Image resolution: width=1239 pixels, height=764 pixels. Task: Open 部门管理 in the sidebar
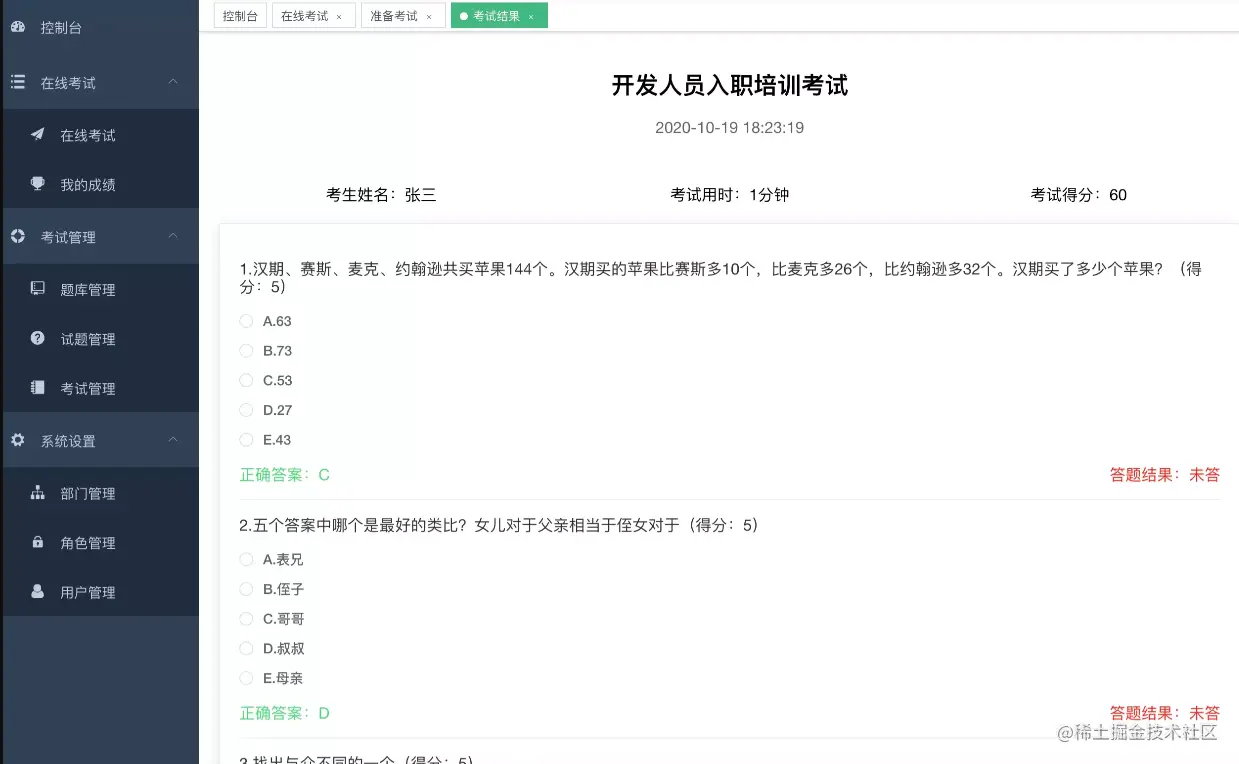coord(99,494)
